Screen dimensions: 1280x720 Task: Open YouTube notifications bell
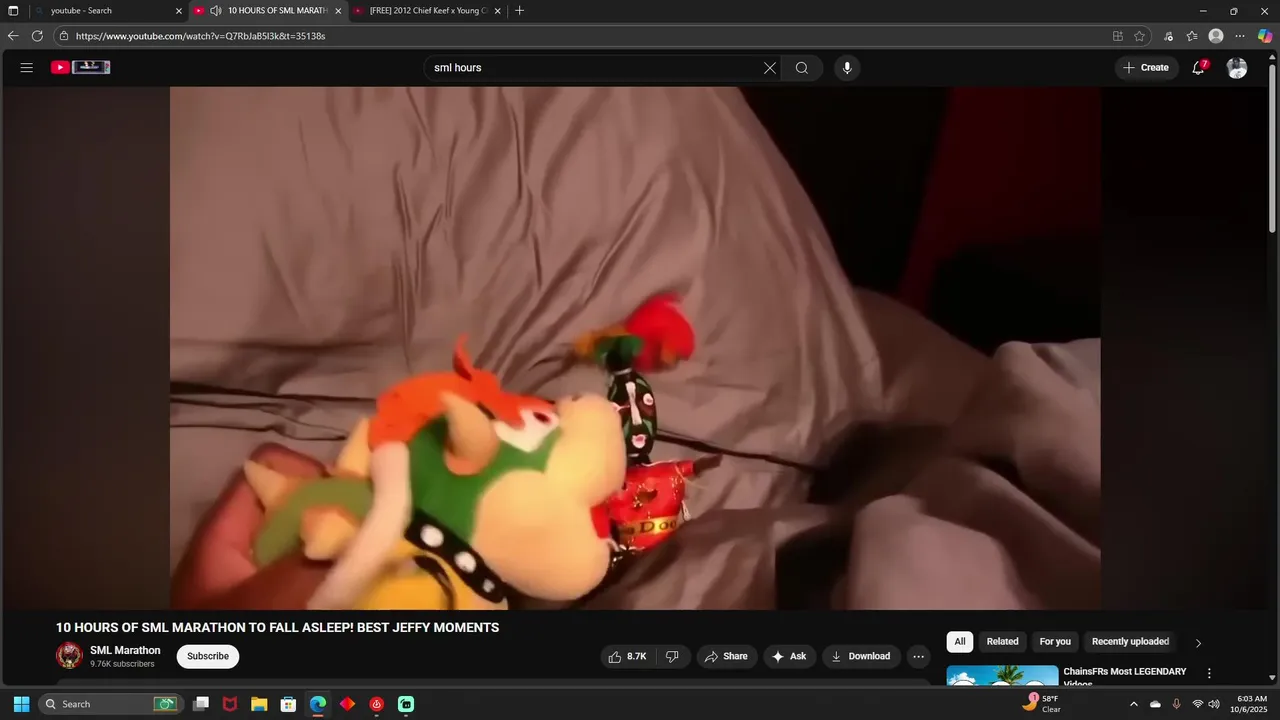pyautogui.click(x=1199, y=68)
